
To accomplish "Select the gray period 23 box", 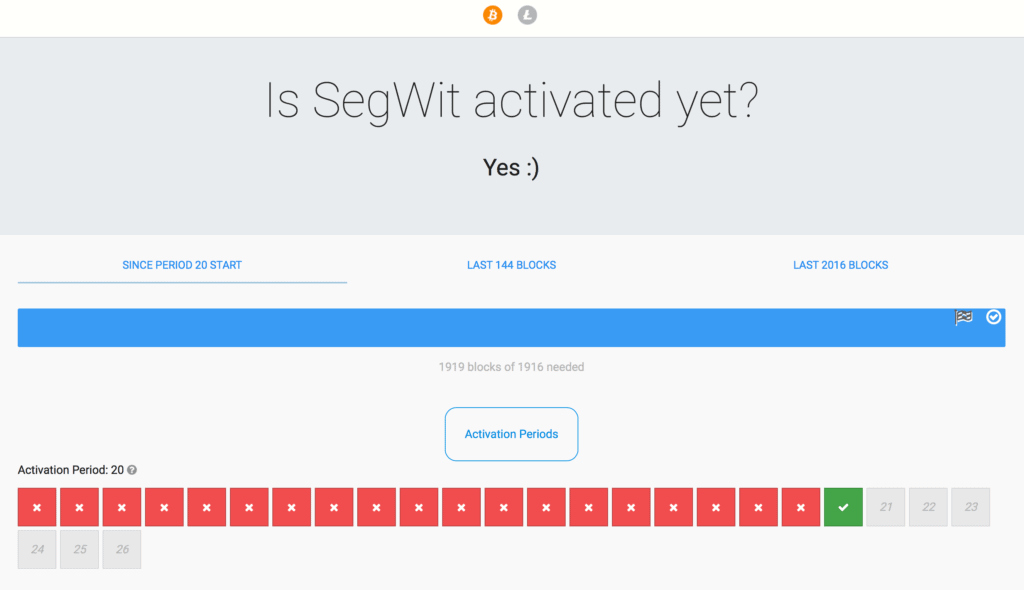I will [971, 507].
